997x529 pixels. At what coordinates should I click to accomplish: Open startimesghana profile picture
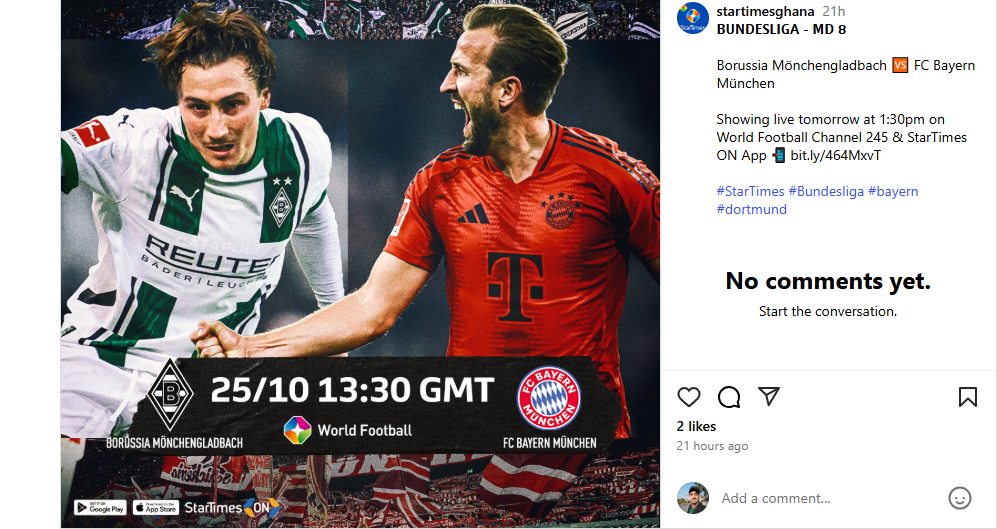(x=692, y=18)
